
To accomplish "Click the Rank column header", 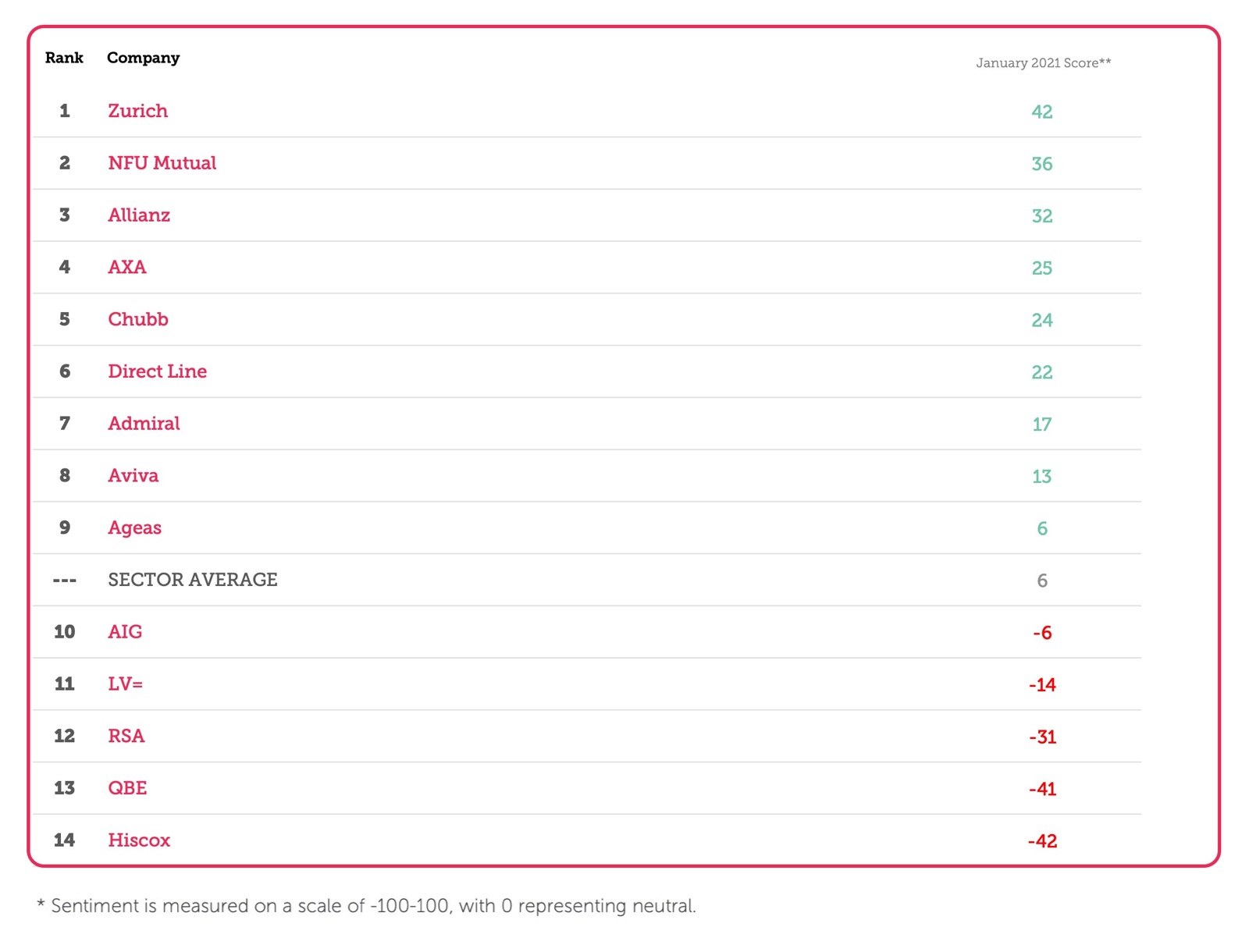I will point(64,58).
